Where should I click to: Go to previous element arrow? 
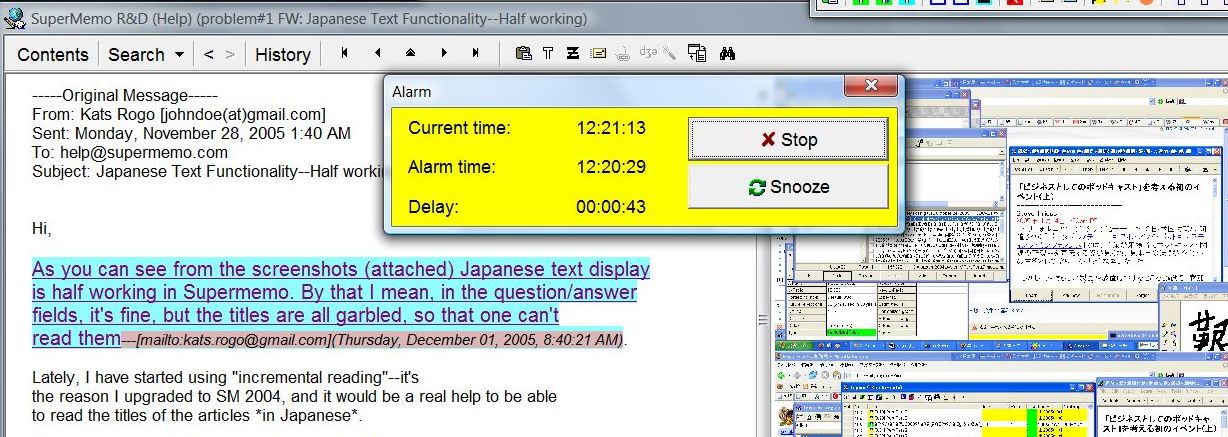coord(377,54)
